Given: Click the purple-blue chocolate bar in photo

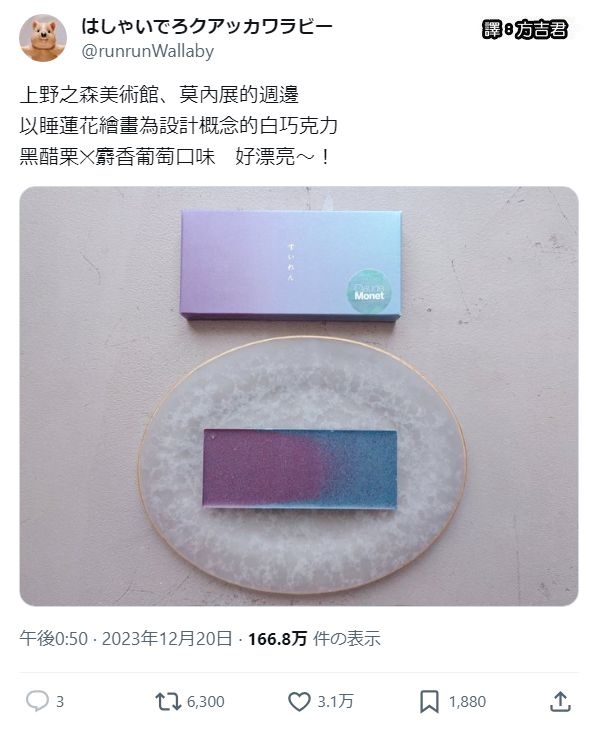Looking at the screenshot, I should point(300,469).
